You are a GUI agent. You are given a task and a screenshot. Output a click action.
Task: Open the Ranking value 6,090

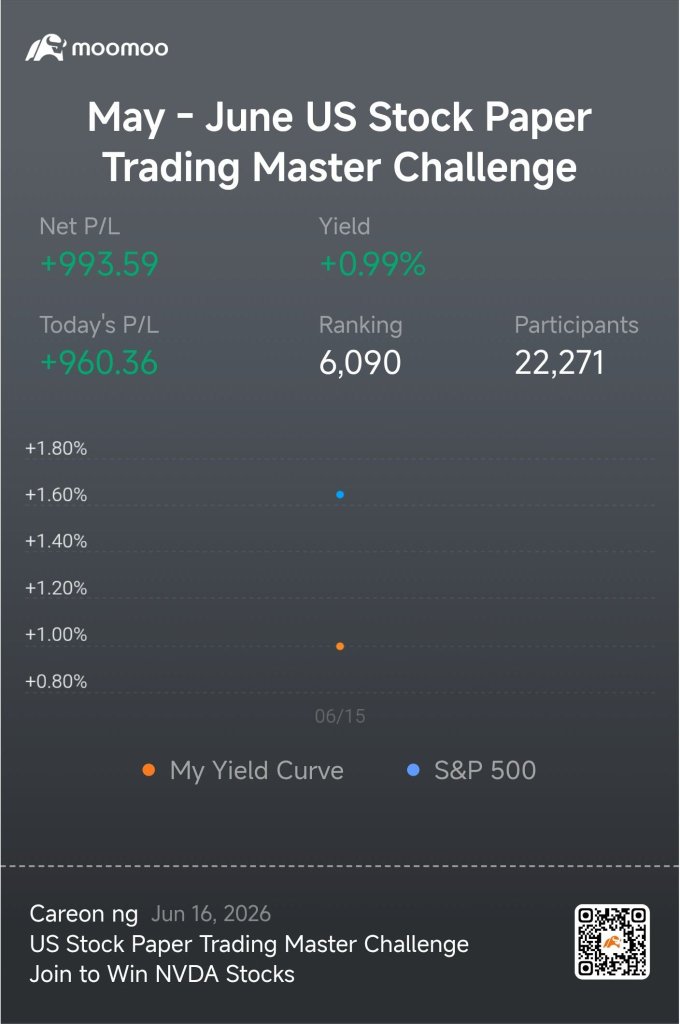point(360,363)
